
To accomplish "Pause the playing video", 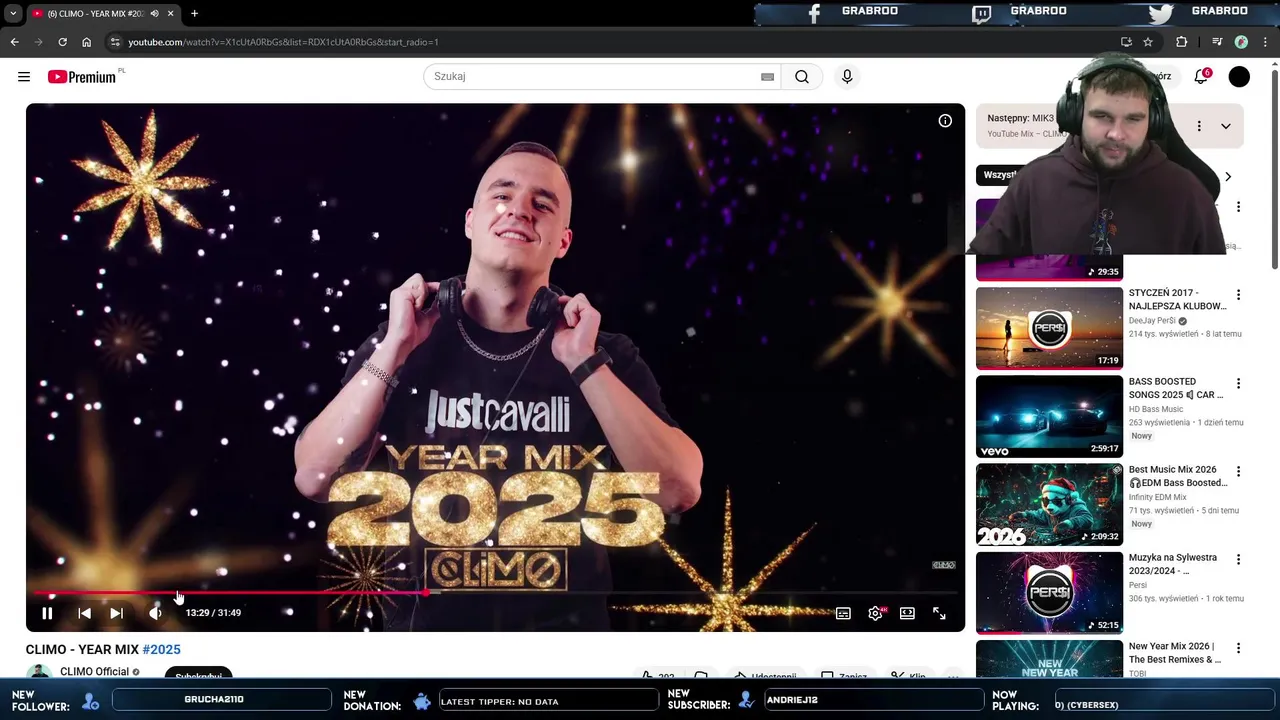I will [x=47, y=613].
